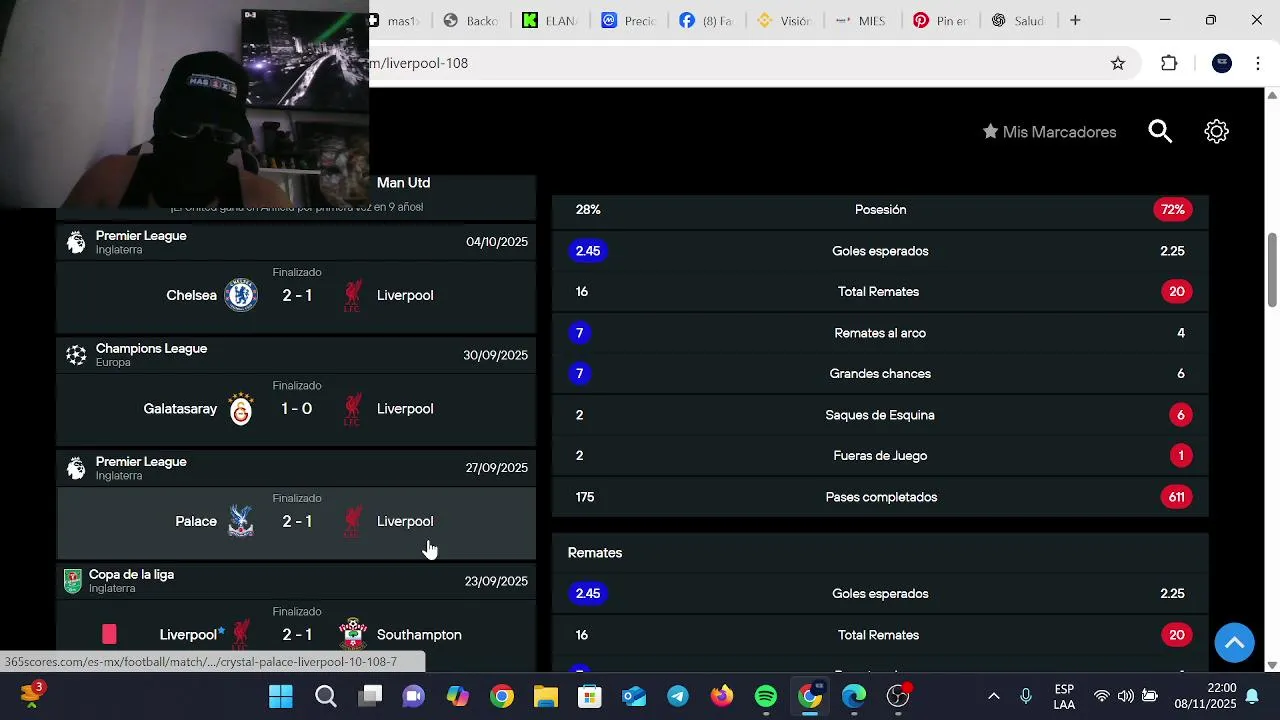
Task: Click the red card next to Liverpool
Action: [x=109, y=634]
